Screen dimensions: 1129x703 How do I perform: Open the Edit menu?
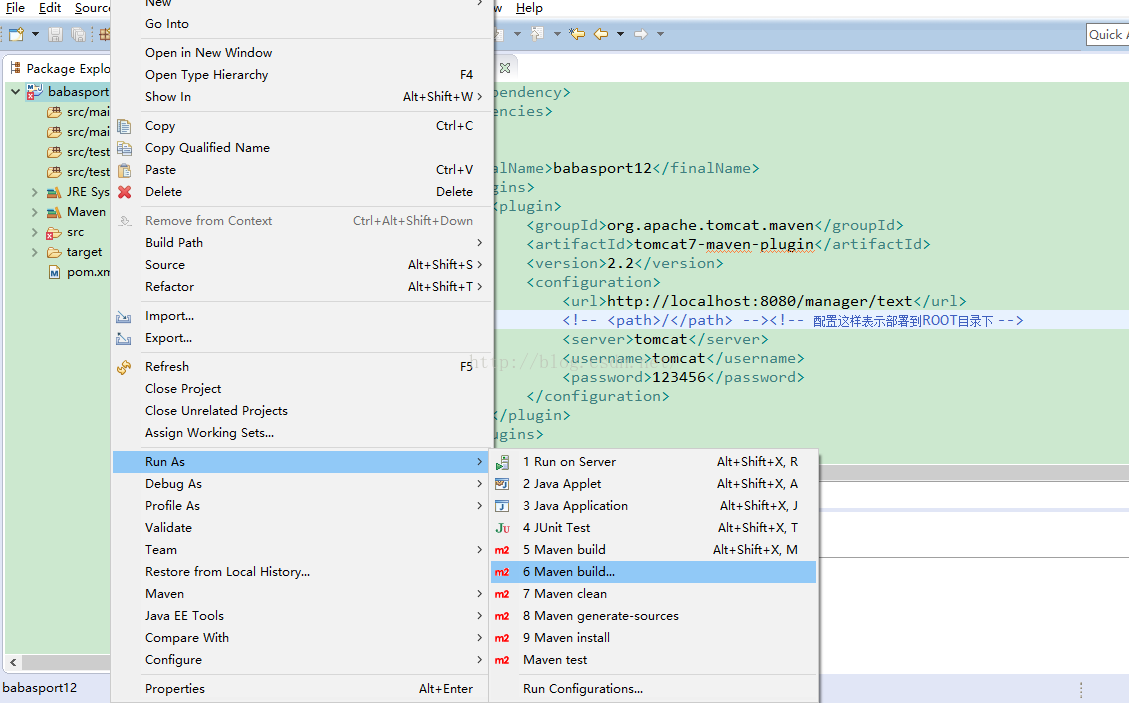coord(50,8)
